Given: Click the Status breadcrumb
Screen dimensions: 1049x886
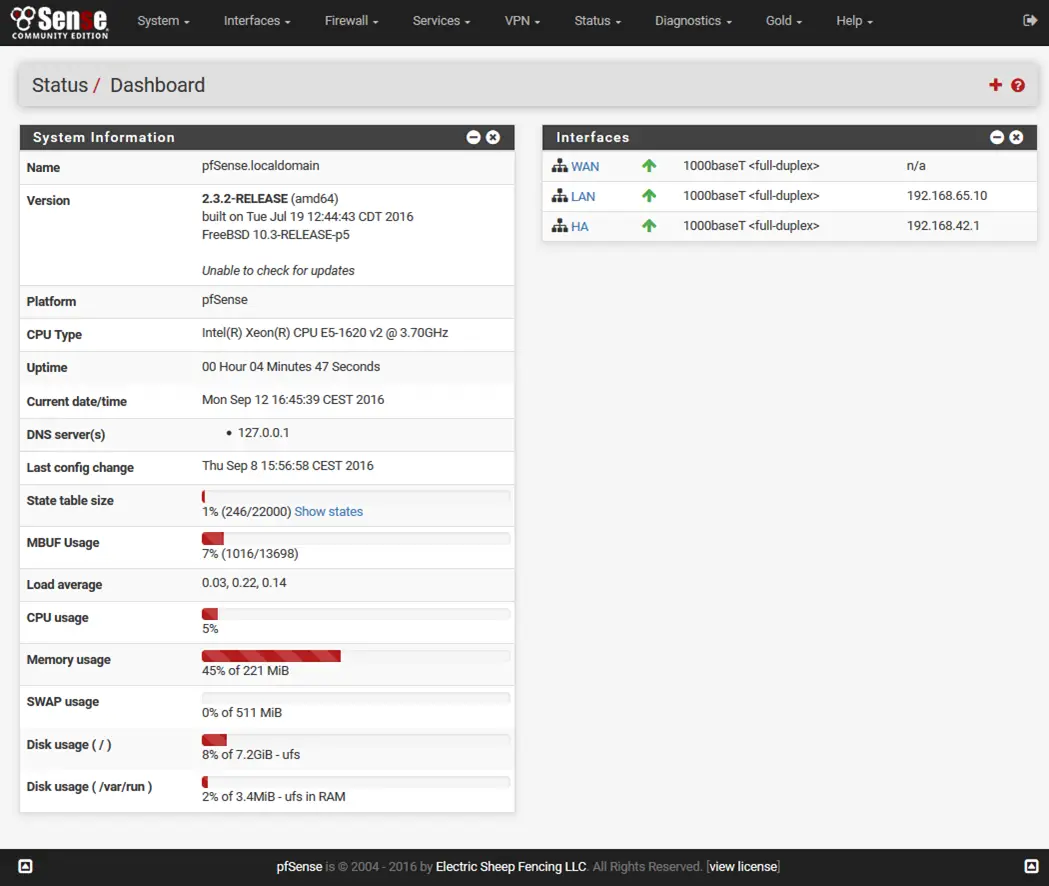Looking at the screenshot, I should click(x=60, y=85).
